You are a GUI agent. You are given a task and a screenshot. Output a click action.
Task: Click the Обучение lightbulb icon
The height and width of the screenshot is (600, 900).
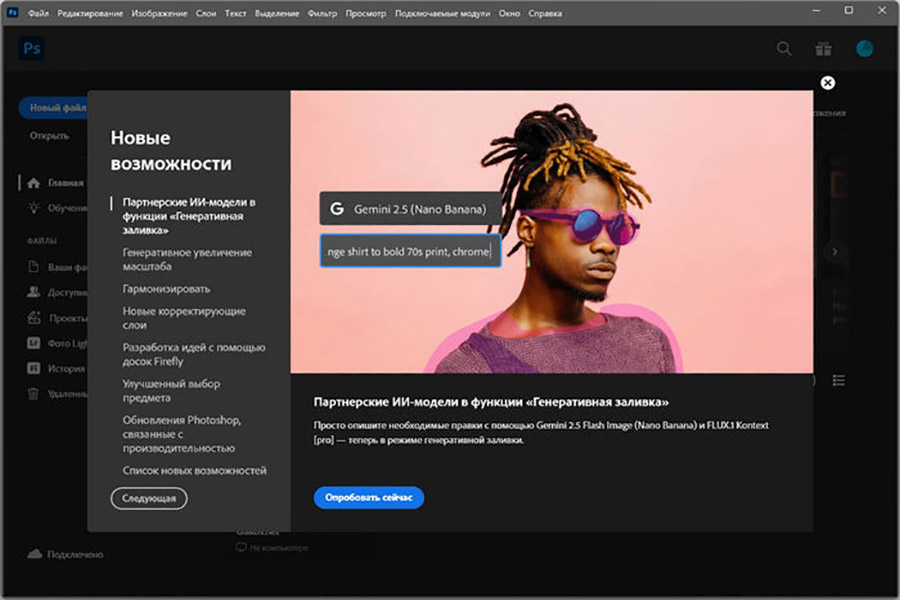click(34, 208)
